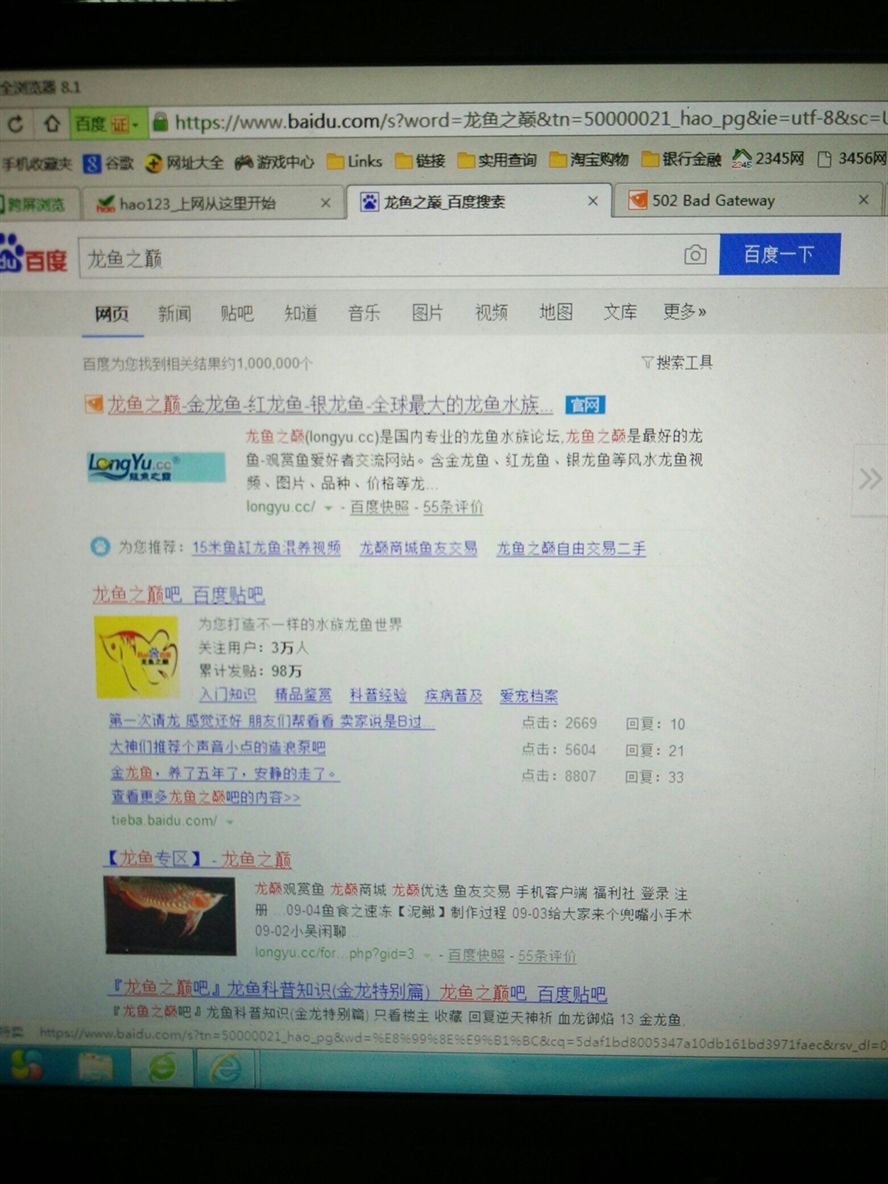Open the 淘宝购物 bookmark folder
This screenshot has width=888, height=1184.
click(589, 159)
